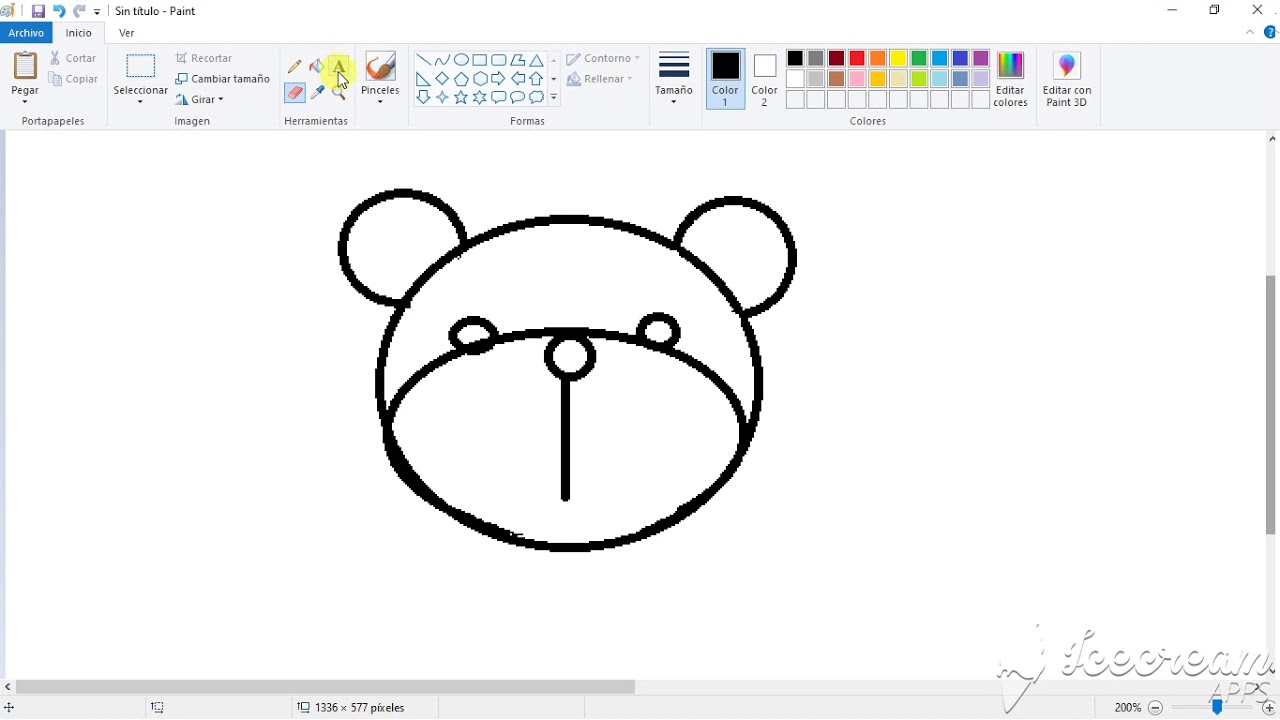Click the zoom out minus button
Viewport: 1280px width, 720px height.
click(1155, 707)
